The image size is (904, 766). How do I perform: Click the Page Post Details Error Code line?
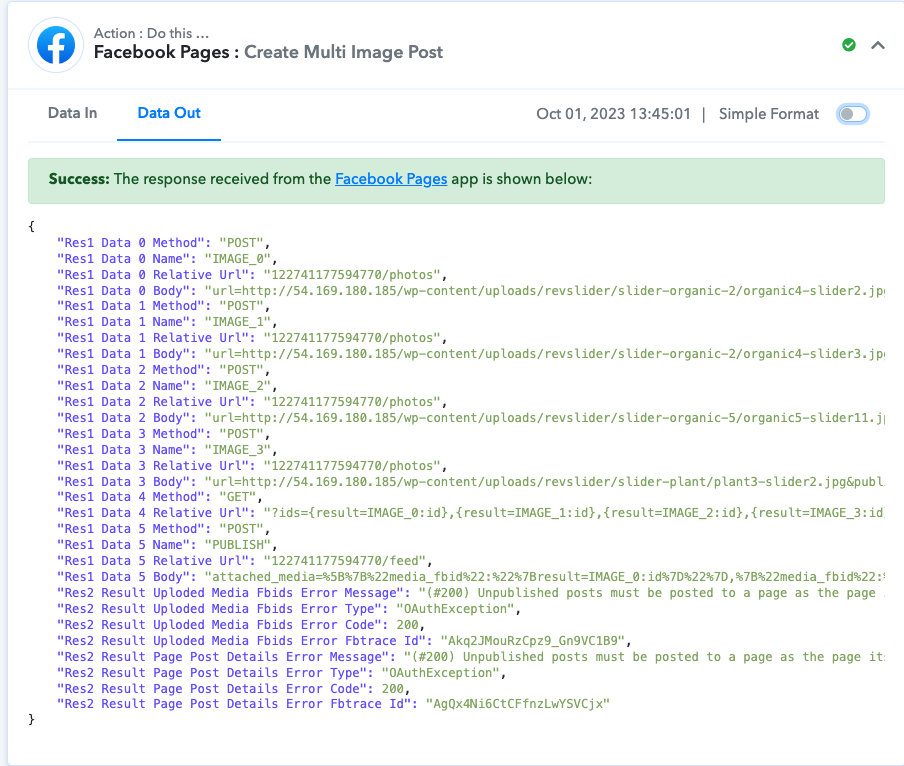click(x=233, y=689)
